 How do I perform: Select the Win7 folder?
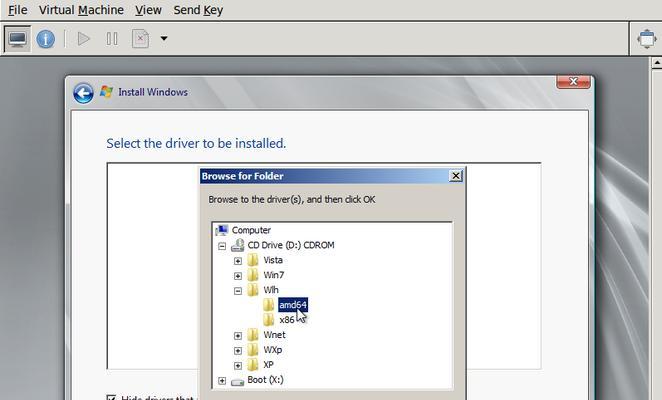tap(274, 275)
